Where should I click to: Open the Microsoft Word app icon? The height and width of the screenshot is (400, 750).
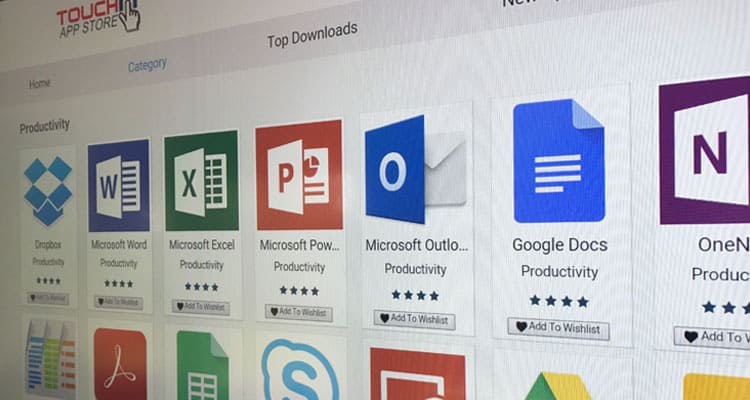click(119, 186)
